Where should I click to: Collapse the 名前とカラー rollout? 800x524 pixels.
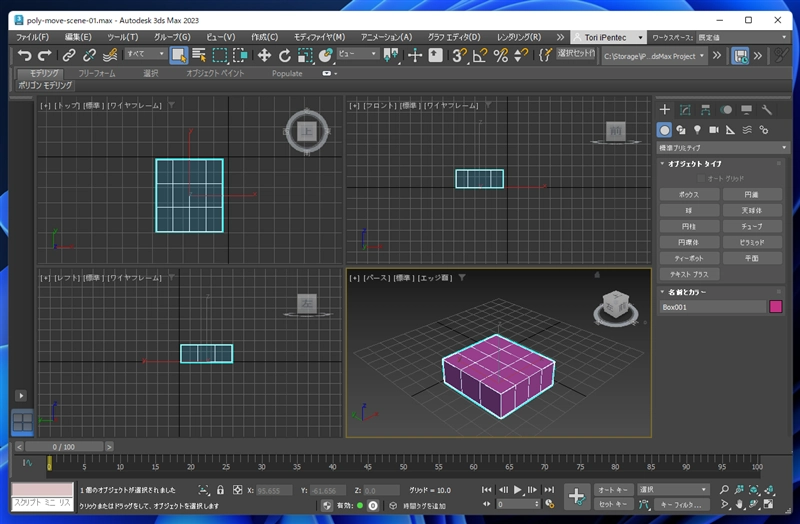point(687,292)
